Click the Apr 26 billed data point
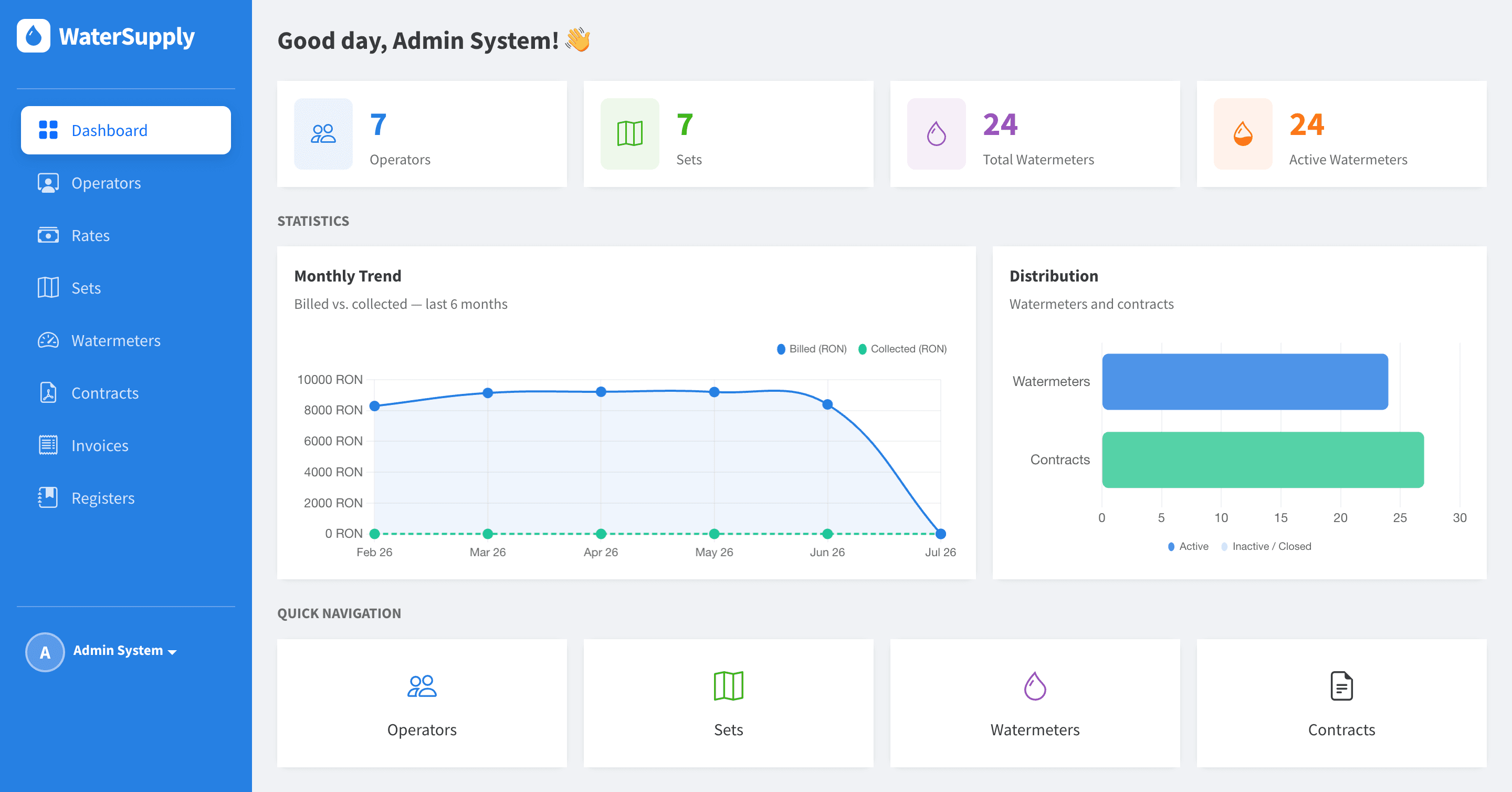This screenshot has height=792, width=1512. pyautogui.click(x=601, y=392)
